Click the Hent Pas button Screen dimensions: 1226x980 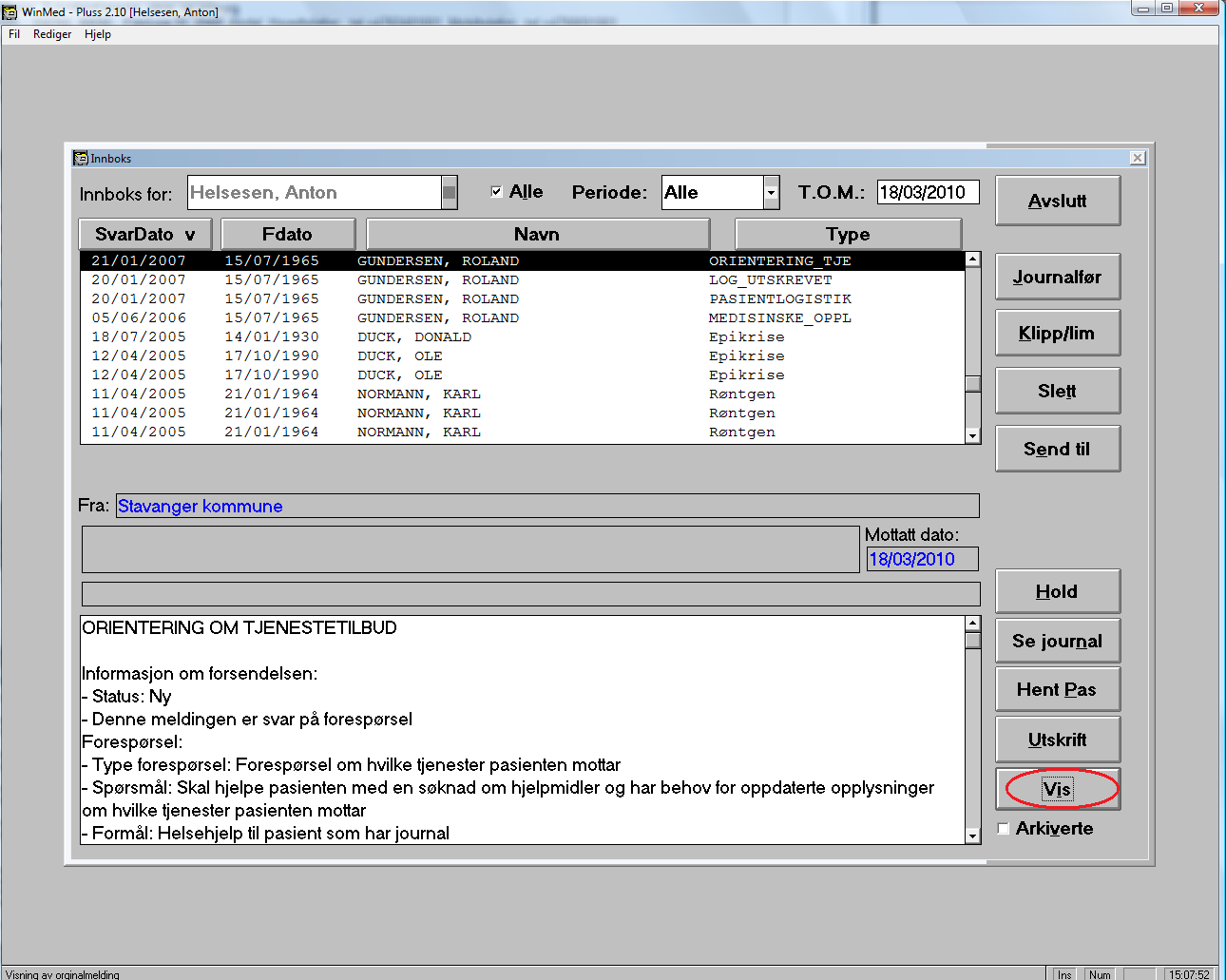(1058, 689)
